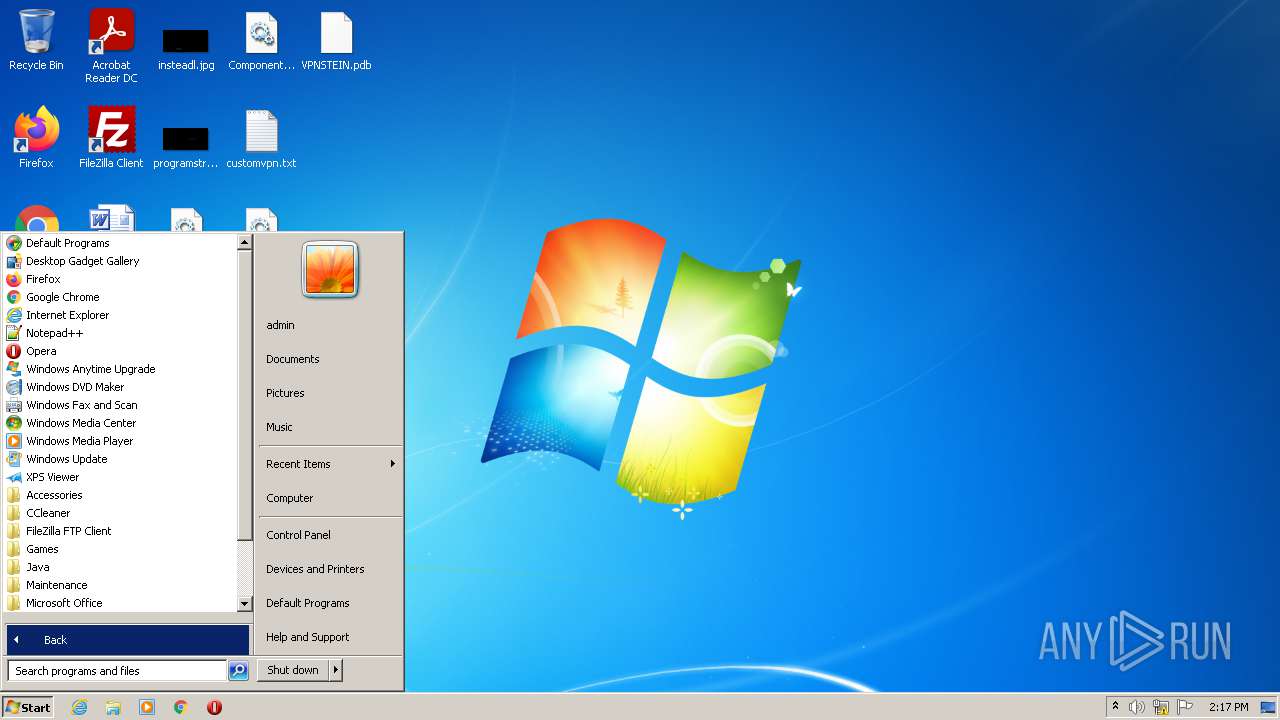Click the user account picture

tap(330, 270)
